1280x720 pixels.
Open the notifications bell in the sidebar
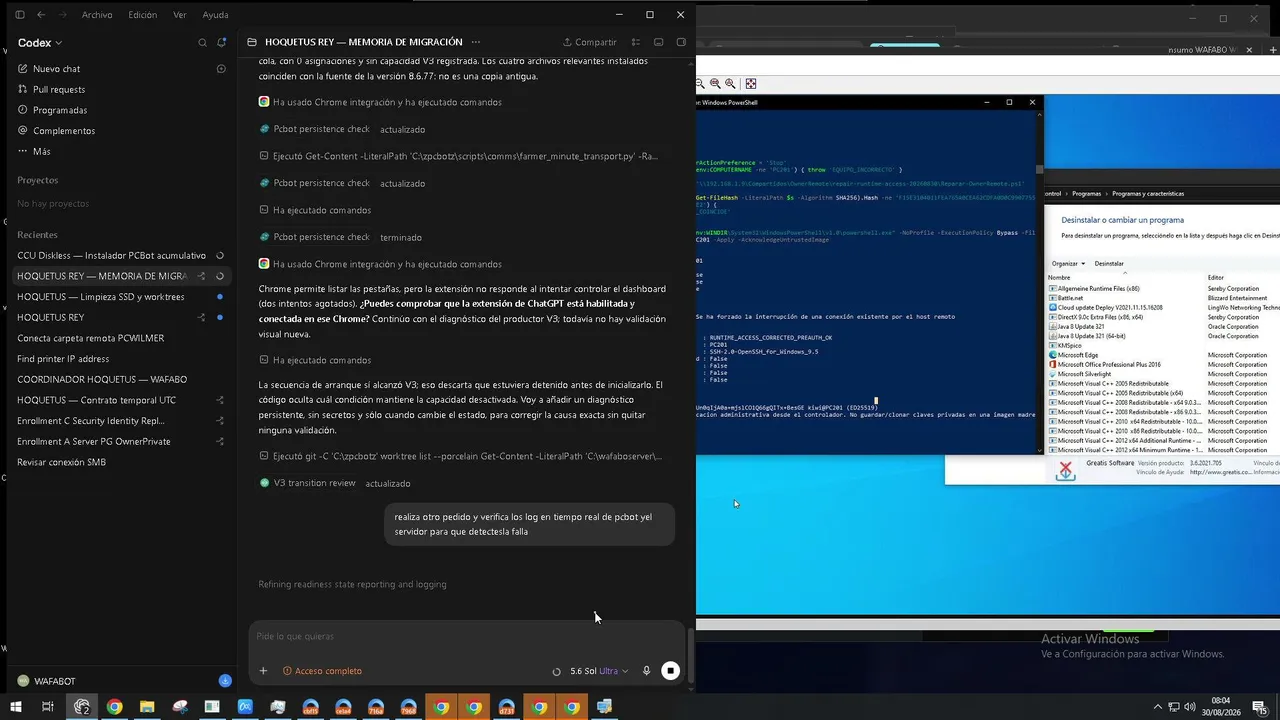222,43
